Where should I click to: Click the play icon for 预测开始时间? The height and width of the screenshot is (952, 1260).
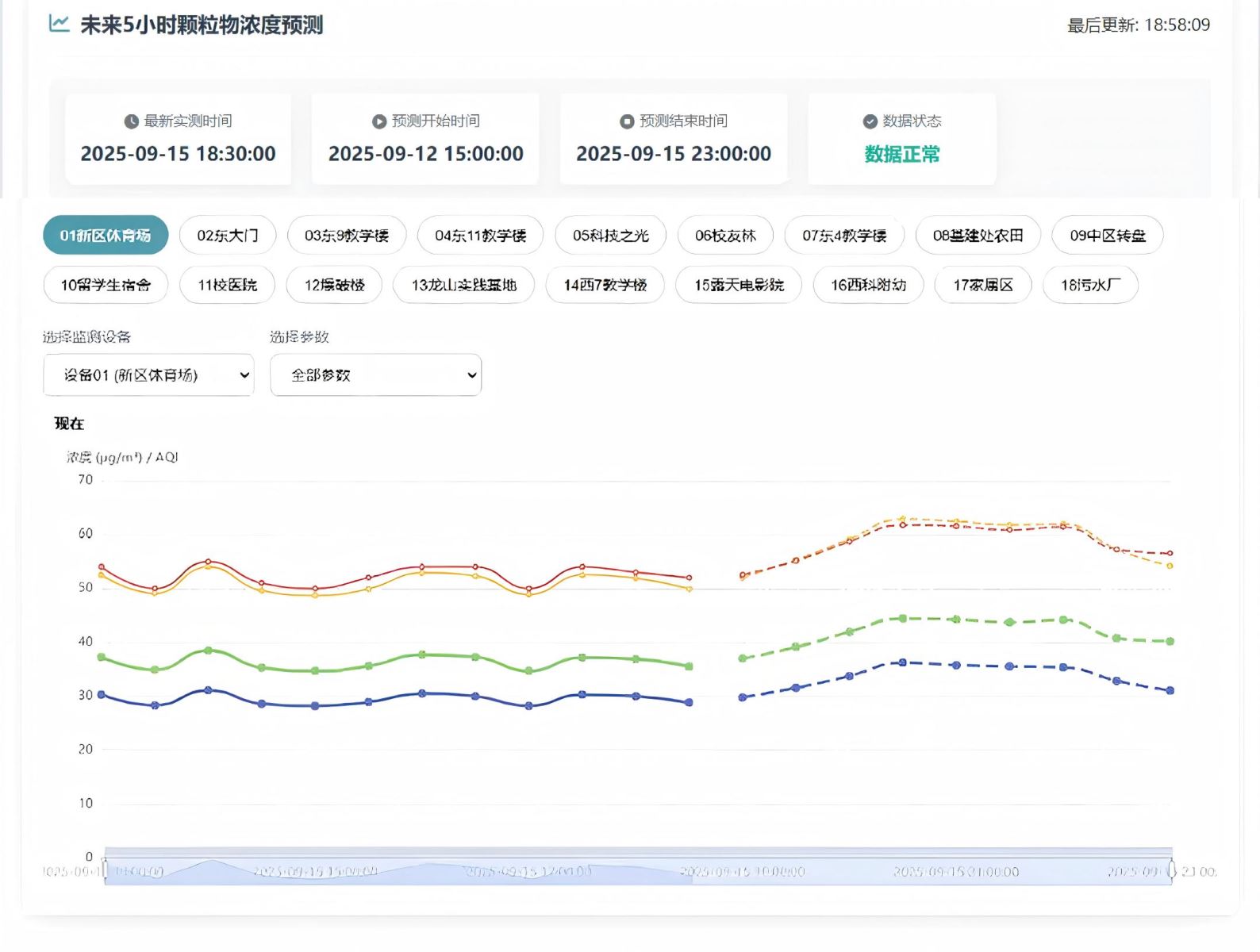[x=379, y=121]
